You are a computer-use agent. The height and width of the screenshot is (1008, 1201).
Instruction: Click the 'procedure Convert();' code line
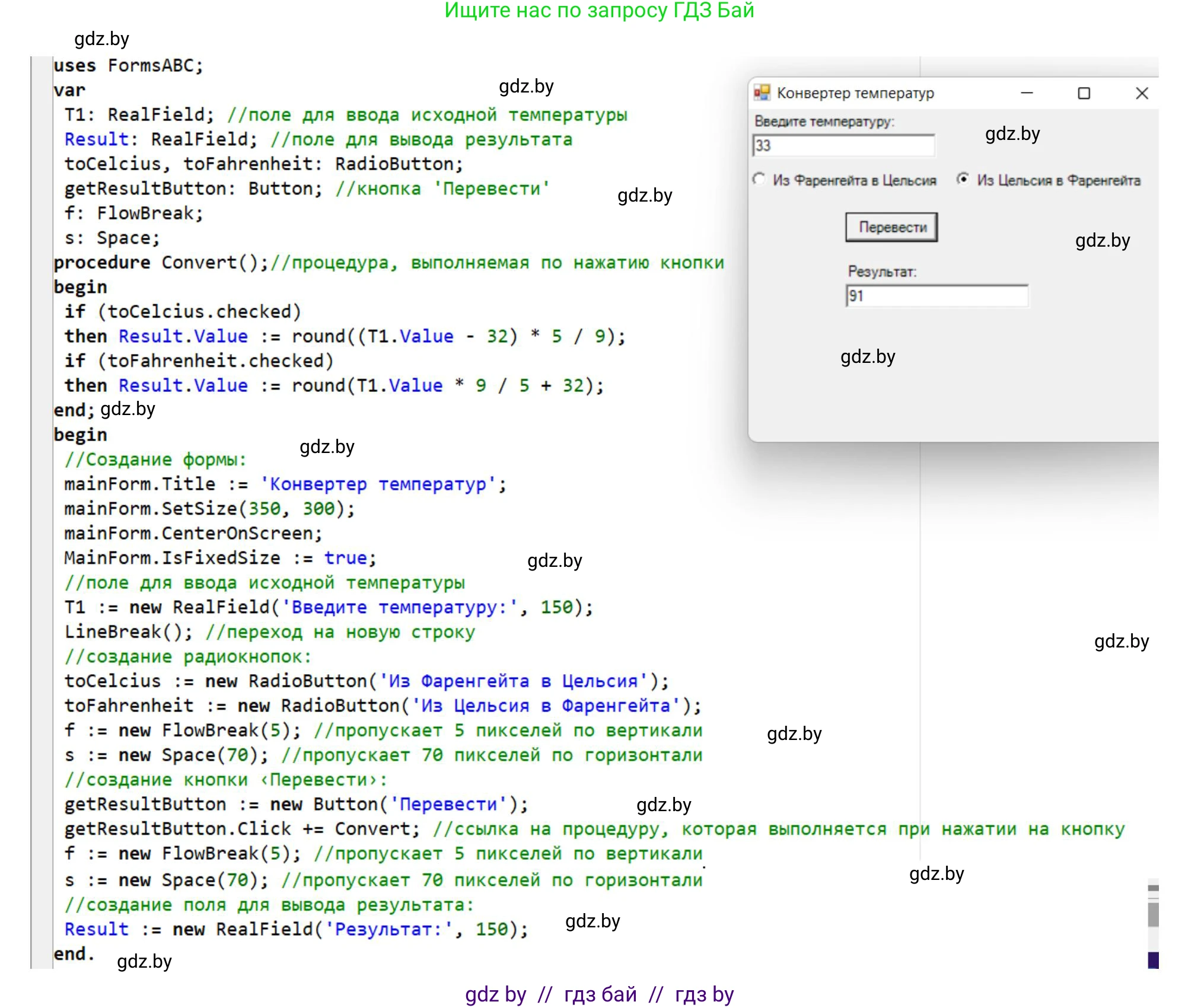tap(161, 262)
